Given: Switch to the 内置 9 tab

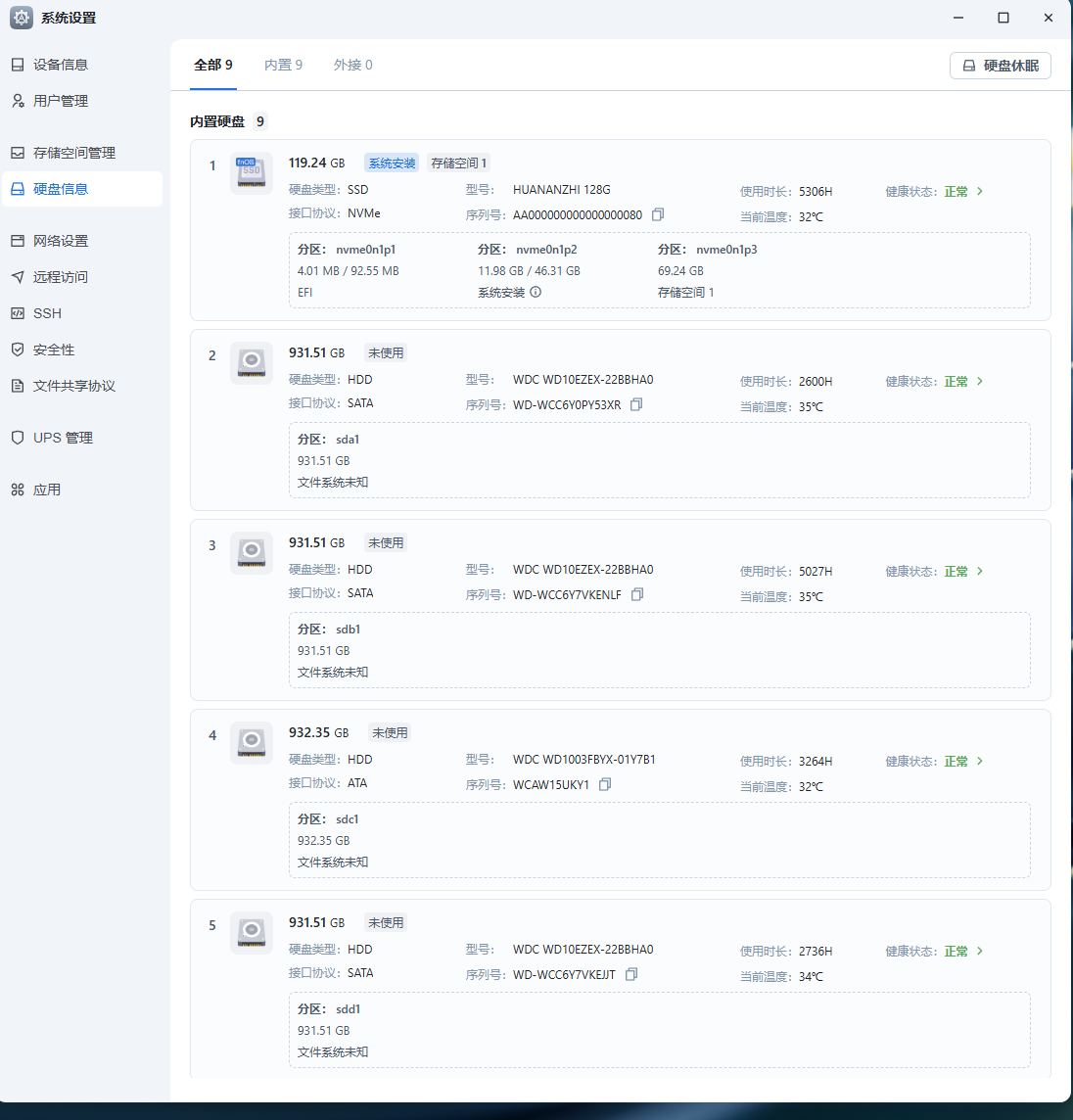Looking at the screenshot, I should 283,65.
